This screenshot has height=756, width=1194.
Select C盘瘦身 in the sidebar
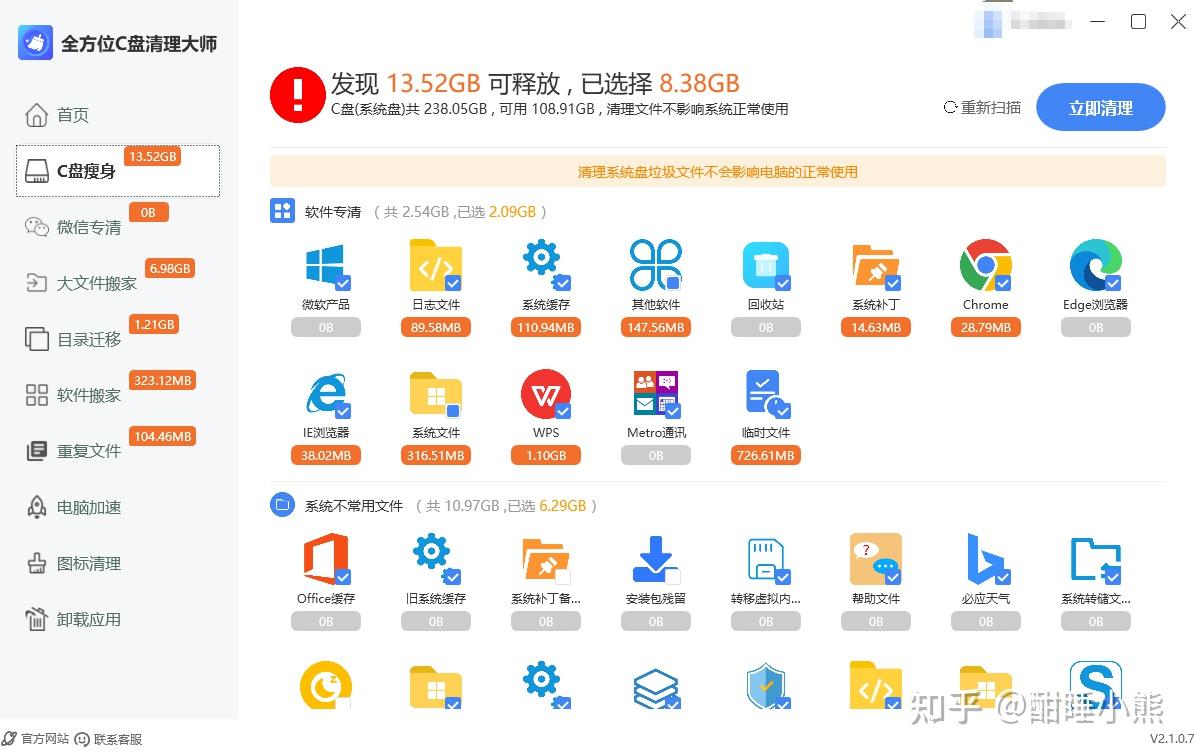(118, 171)
